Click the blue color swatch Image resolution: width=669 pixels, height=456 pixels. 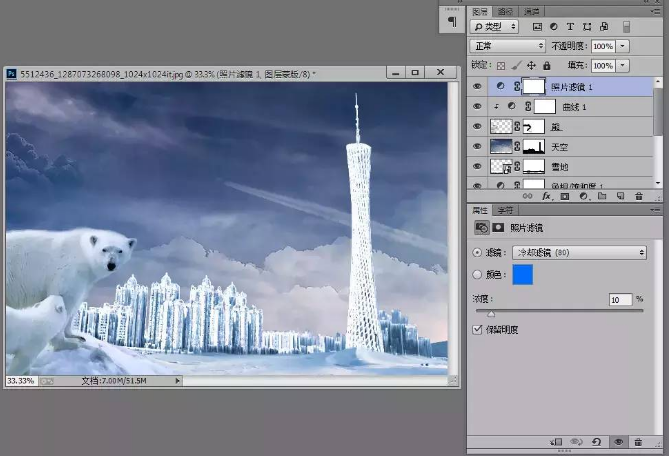click(523, 276)
